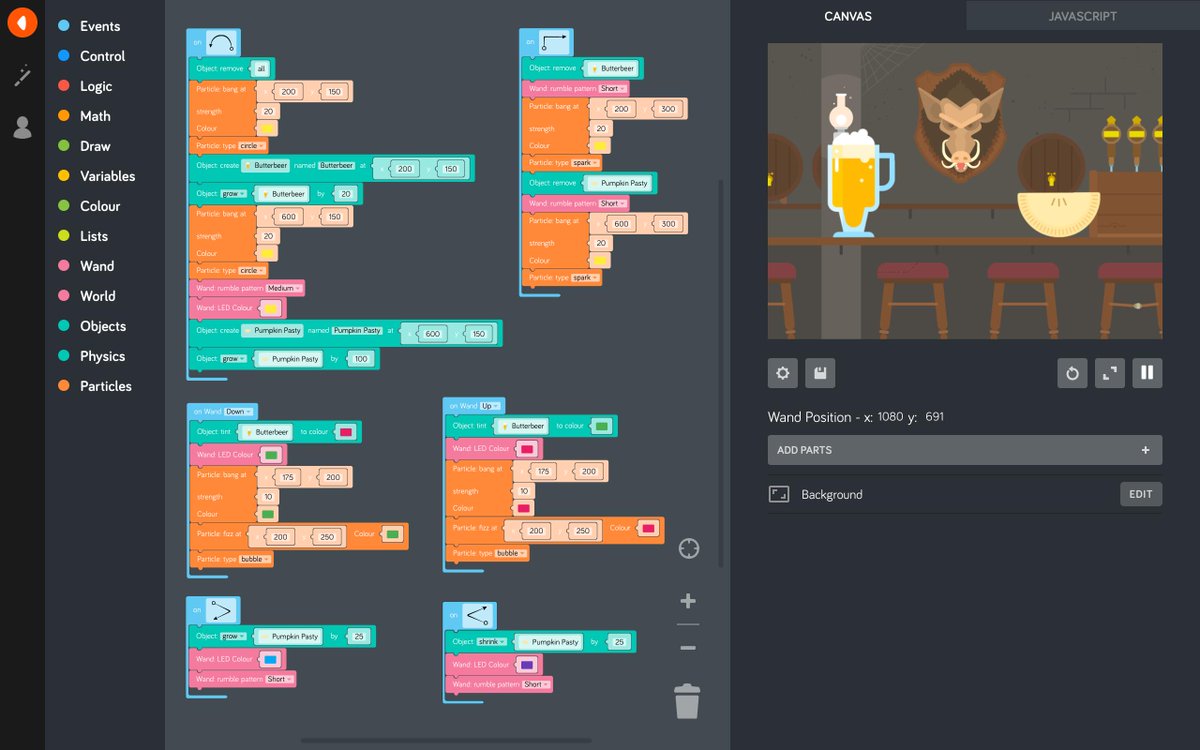Switch to the JAVASCRIPT tab
The image size is (1200, 750).
tap(1082, 16)
